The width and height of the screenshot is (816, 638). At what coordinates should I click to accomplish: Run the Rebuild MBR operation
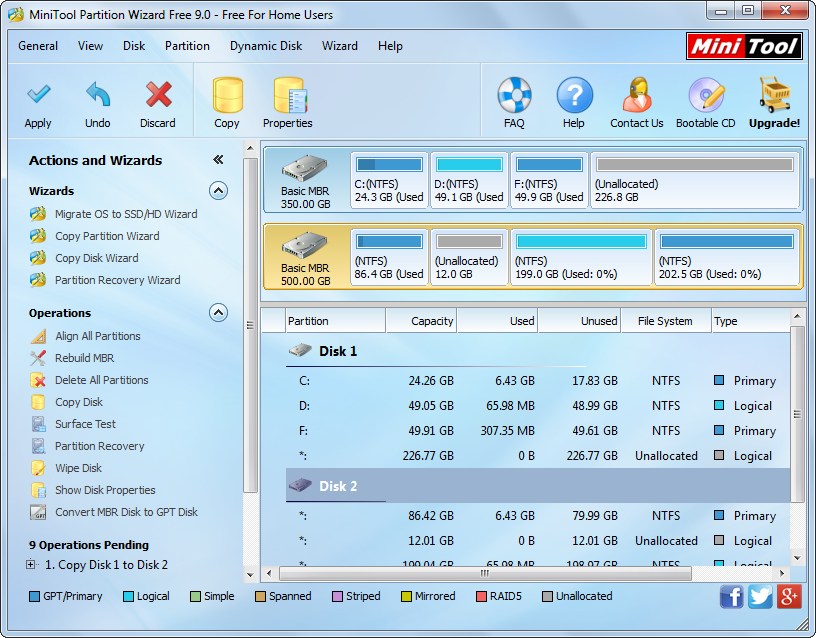pos(84,358)
